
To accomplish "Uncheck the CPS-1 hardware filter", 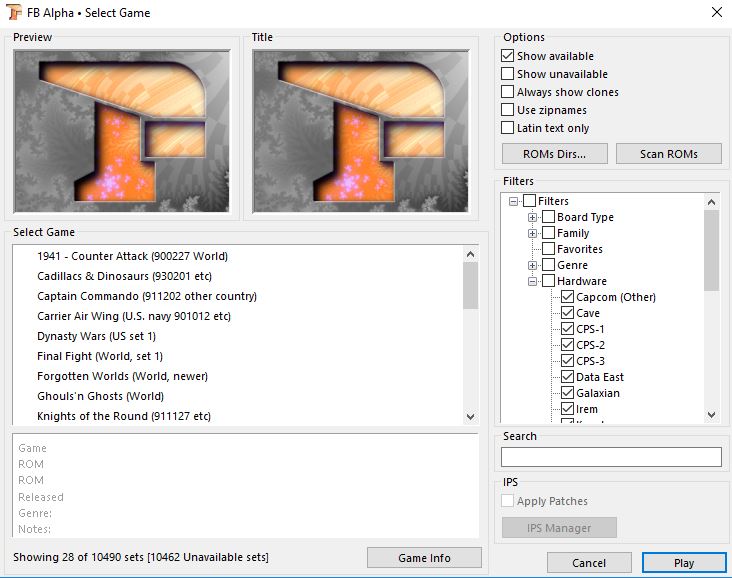I will pyautogui.click(x=567, y=329).
